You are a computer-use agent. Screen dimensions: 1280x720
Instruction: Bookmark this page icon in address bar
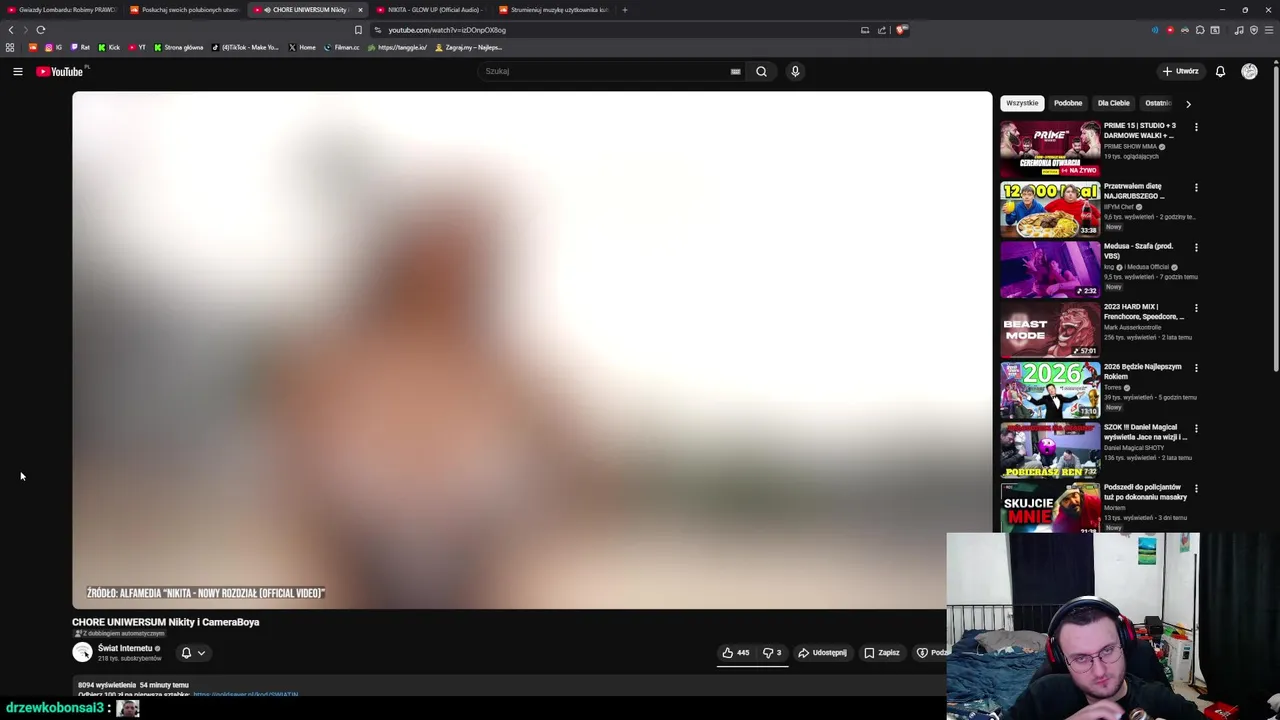(358, 30)
